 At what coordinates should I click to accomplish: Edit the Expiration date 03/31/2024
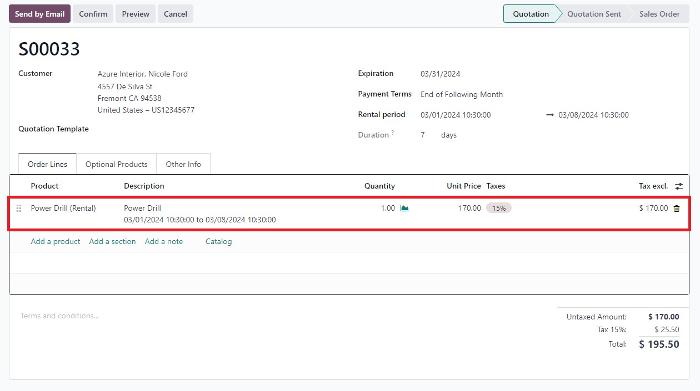(x=440, y=74)
